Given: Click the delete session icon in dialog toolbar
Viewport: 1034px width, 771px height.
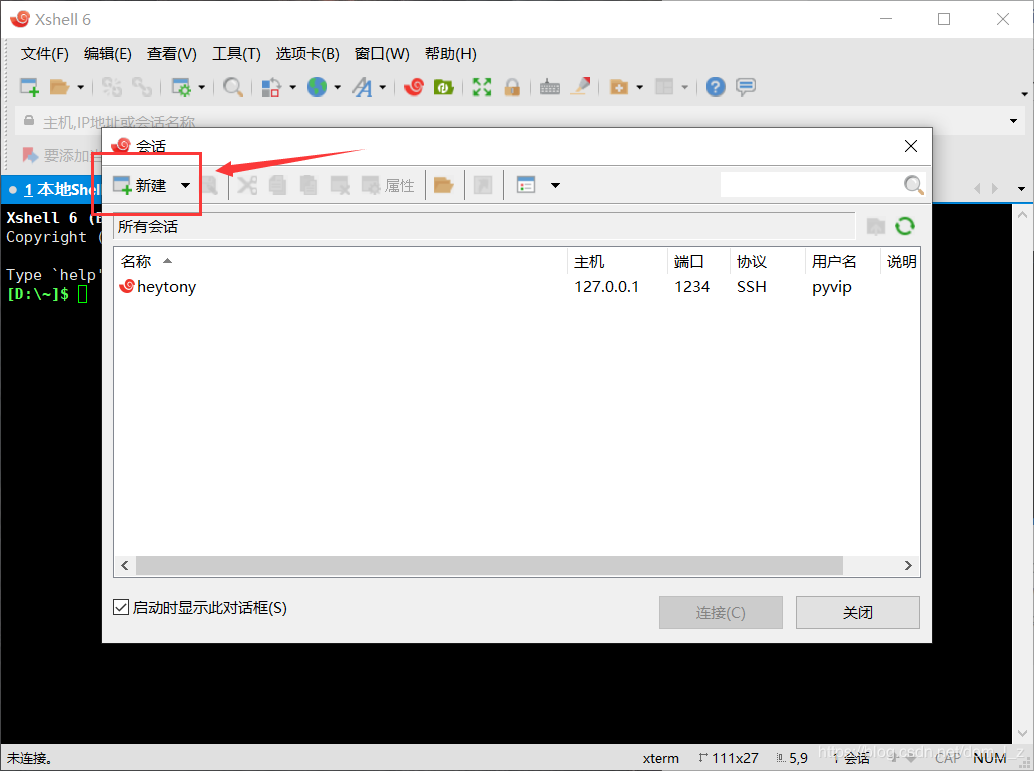Looking at the screenshot, I should [340, 185].
